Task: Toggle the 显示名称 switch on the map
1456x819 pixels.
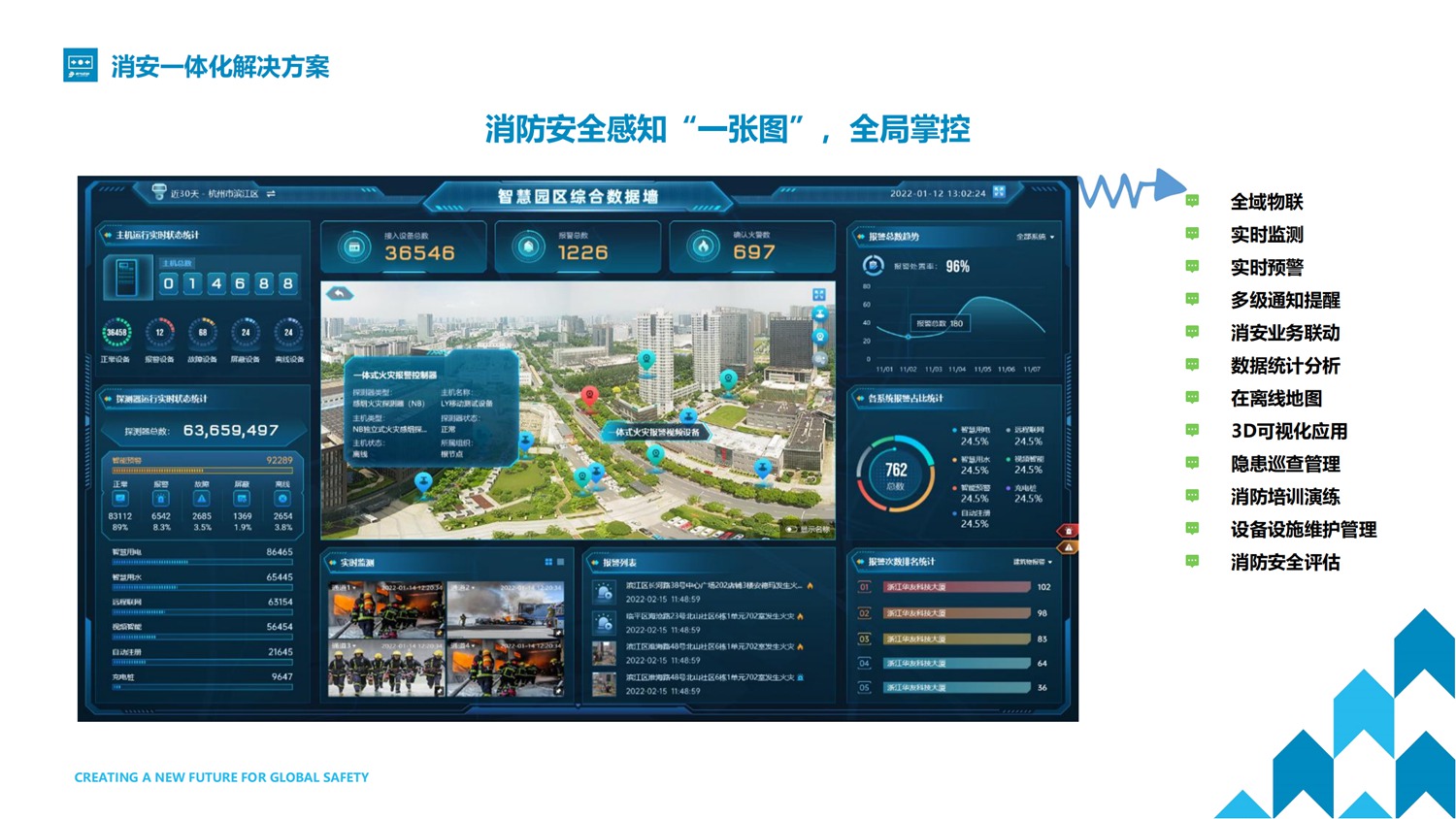Action: 791,529
